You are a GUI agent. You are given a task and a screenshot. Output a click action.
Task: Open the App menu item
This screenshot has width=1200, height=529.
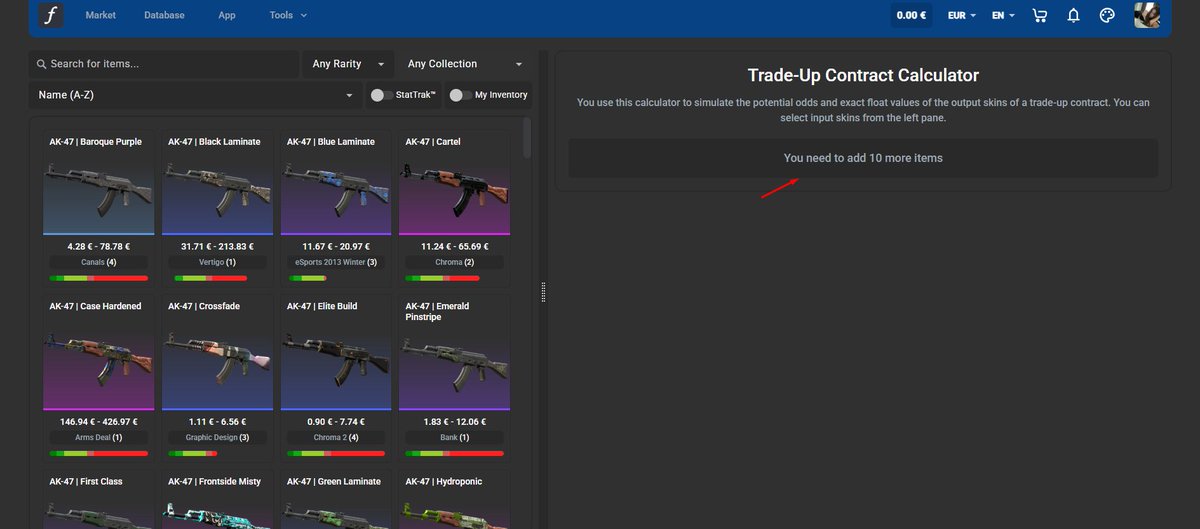tap(227, 15)
